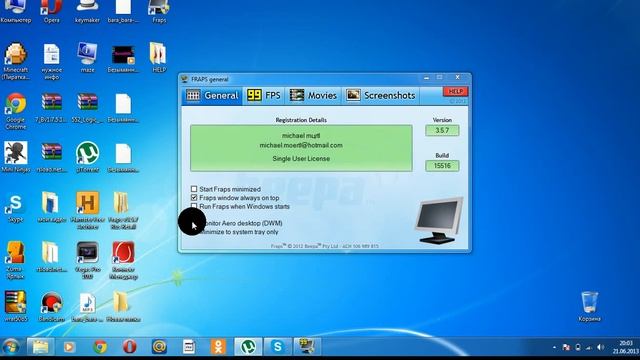Image resolution: width=640 pixels, height=360 pixels.
Task: Select the maze desktop icon
Action: point(87,58)
